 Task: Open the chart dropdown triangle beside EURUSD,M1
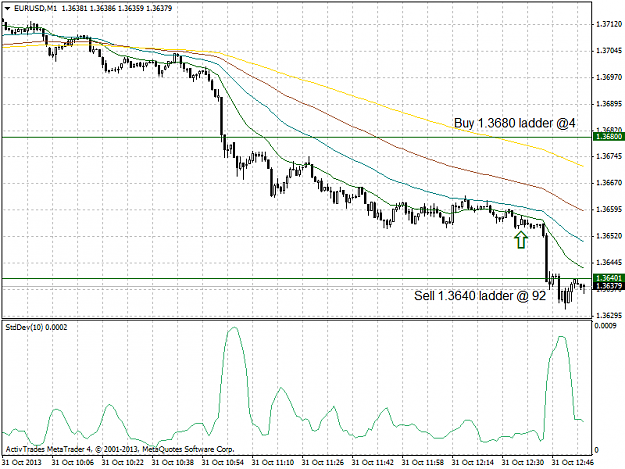[x=8, y=8]
